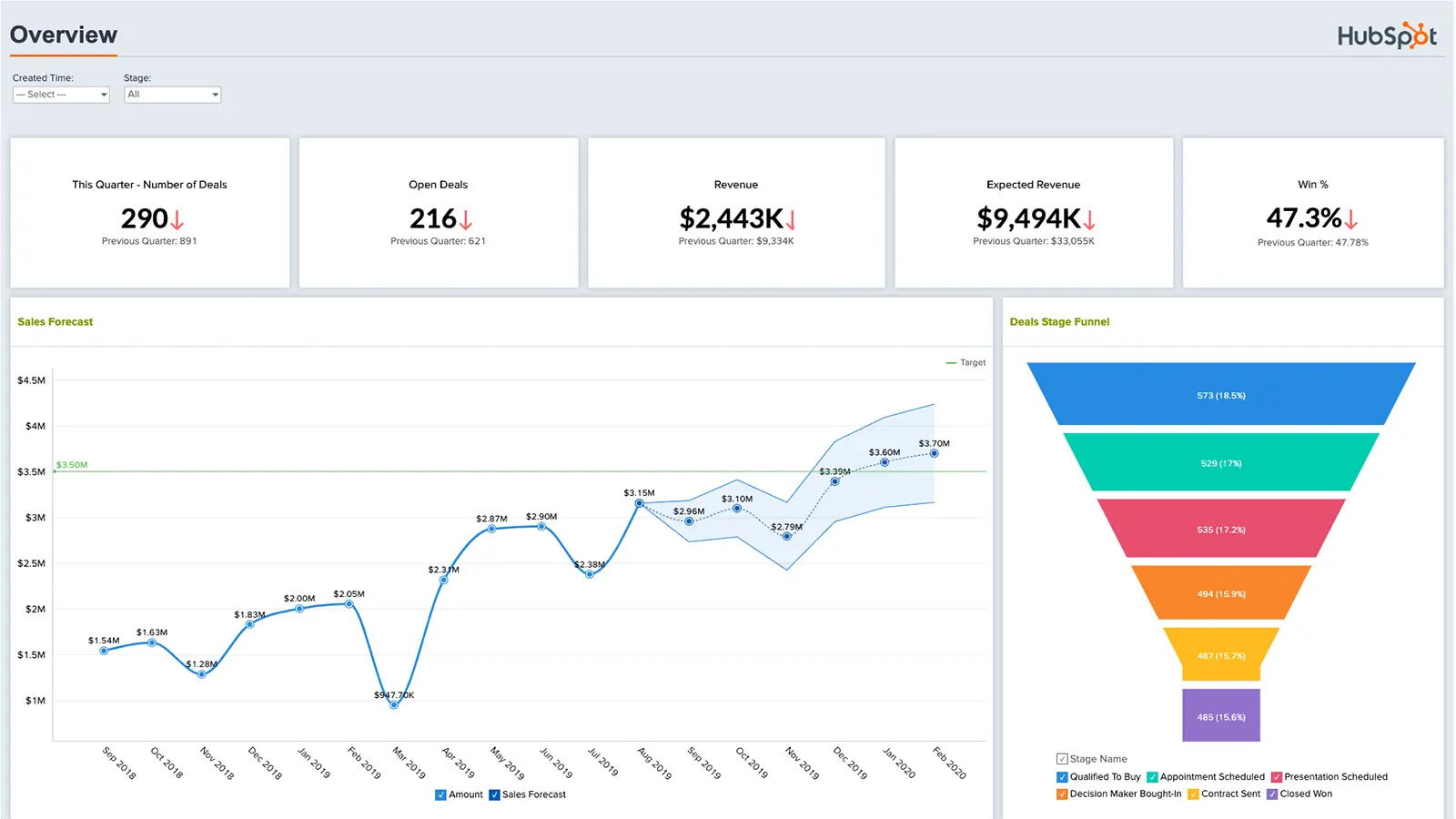Open the Created Time dropdown
Image resolution: width=1456 pixels, height=819 pixels.
click(x=61, y=95)
